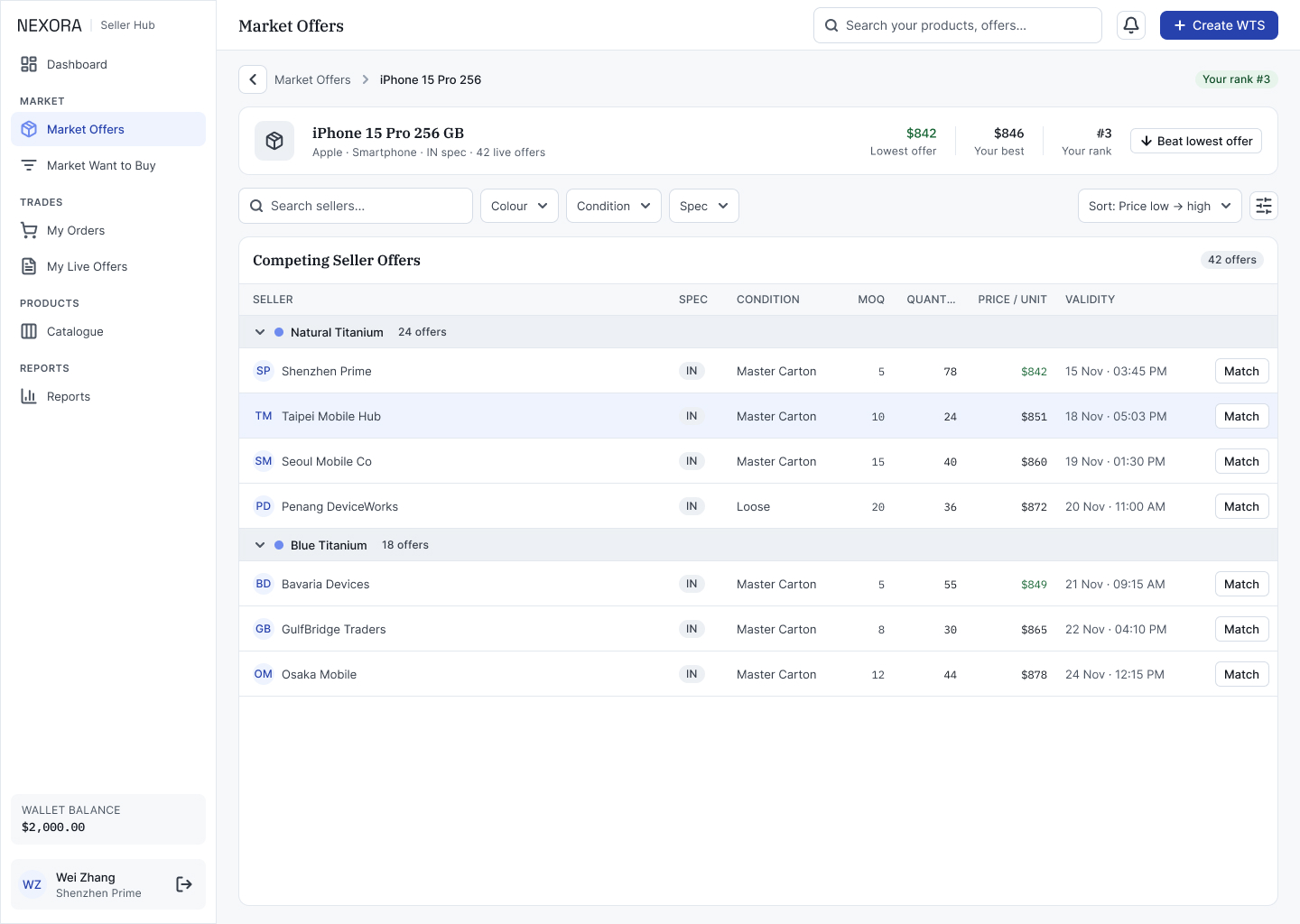This screenshot has width=1300, height=924.
Task: Click the Create WTS button
Action: 1219,25
